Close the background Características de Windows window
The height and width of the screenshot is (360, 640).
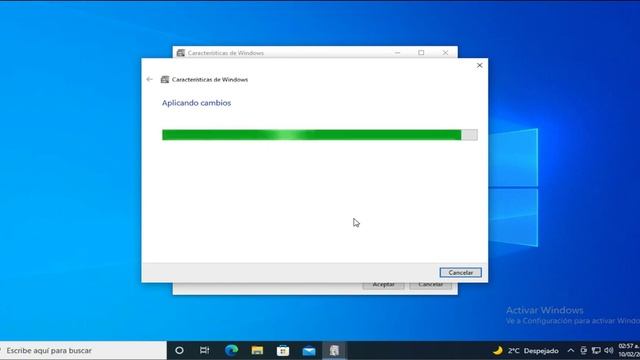[445, 53]
